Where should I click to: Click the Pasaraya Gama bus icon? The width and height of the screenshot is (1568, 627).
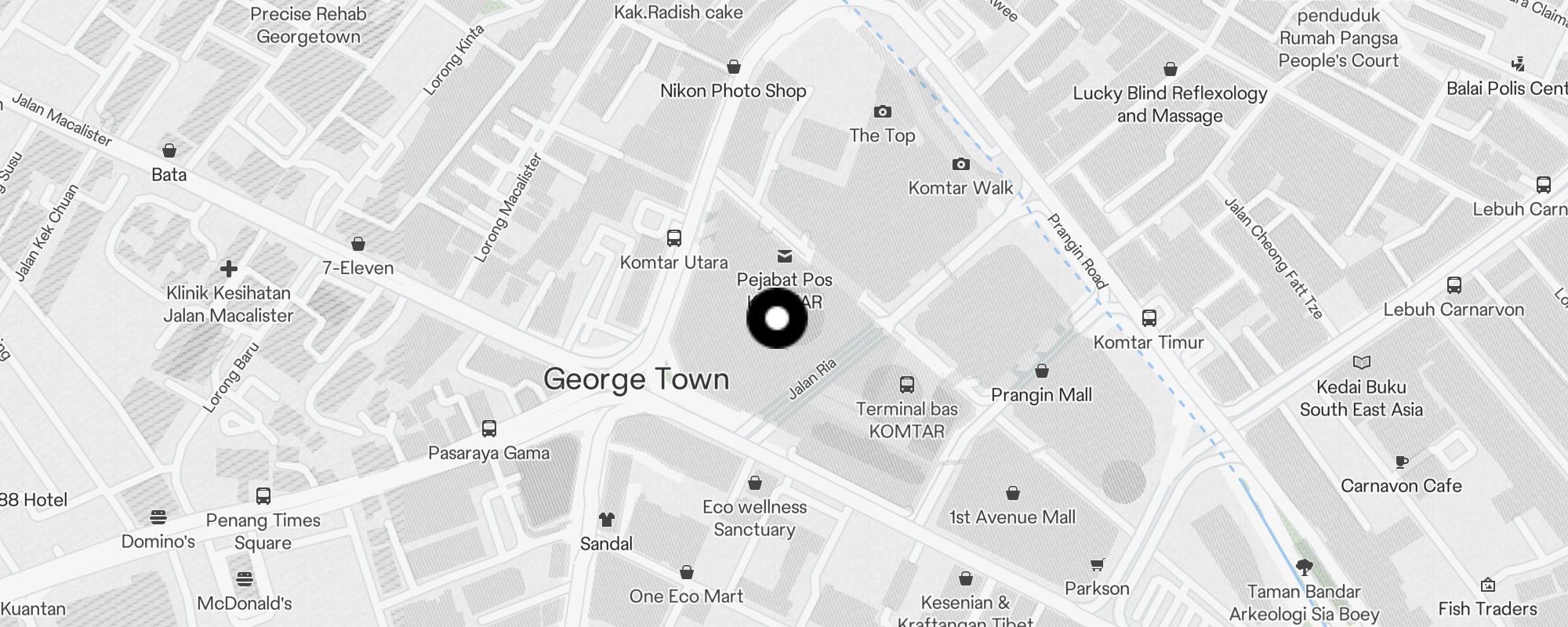click(x=489, y=429)
